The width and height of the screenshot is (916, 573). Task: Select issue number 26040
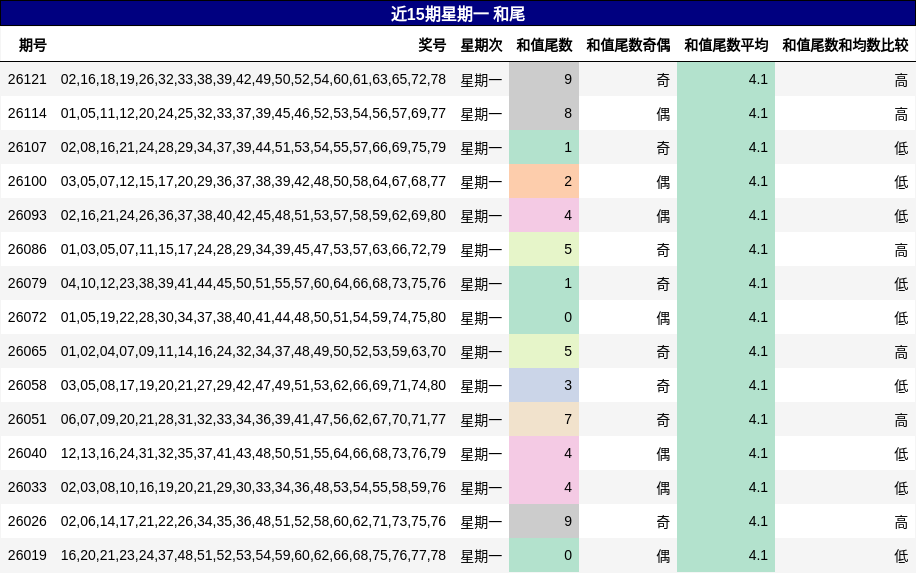[x=27, y=453]
